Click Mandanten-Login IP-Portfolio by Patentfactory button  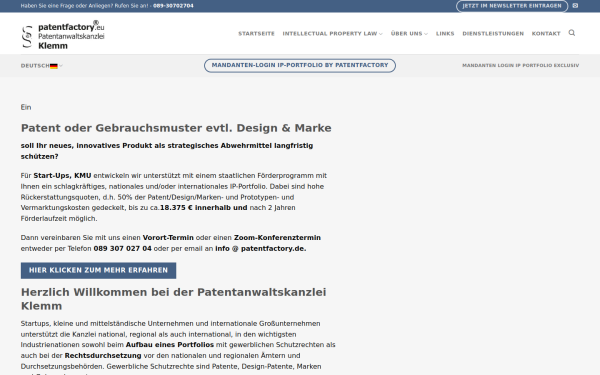pyautogui.click(x=300, y=65)
